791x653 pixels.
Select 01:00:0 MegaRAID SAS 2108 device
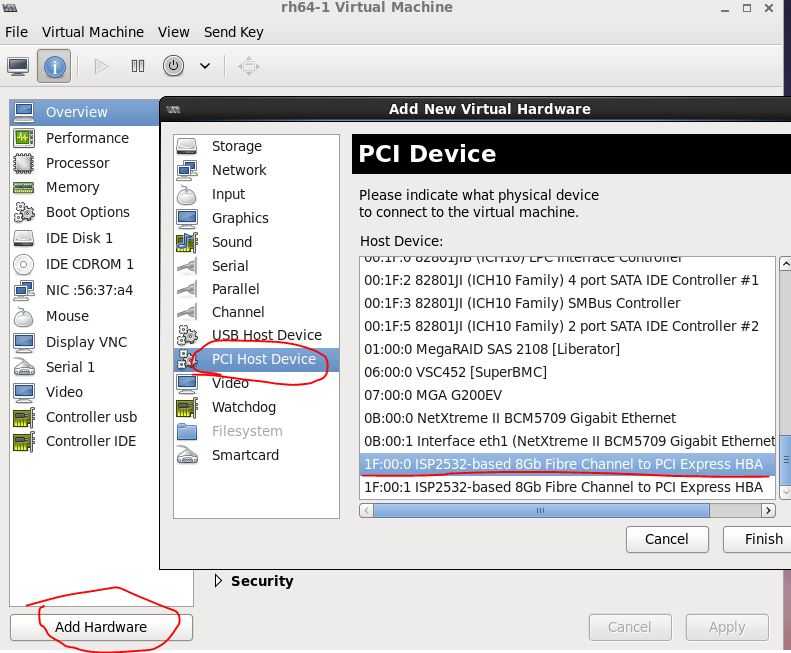click(x=568, y=349)
